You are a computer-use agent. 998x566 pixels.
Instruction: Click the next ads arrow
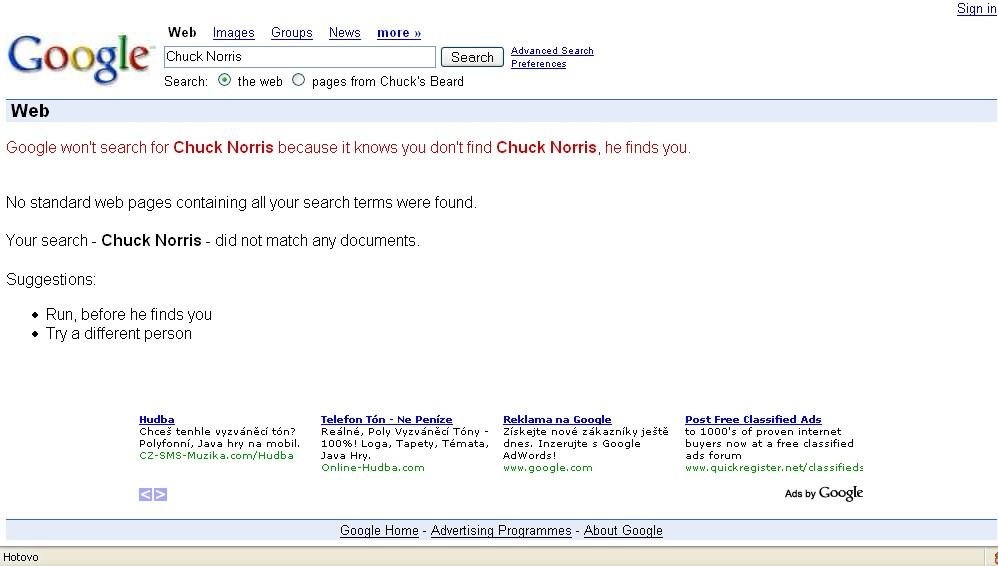click(161, 494)
